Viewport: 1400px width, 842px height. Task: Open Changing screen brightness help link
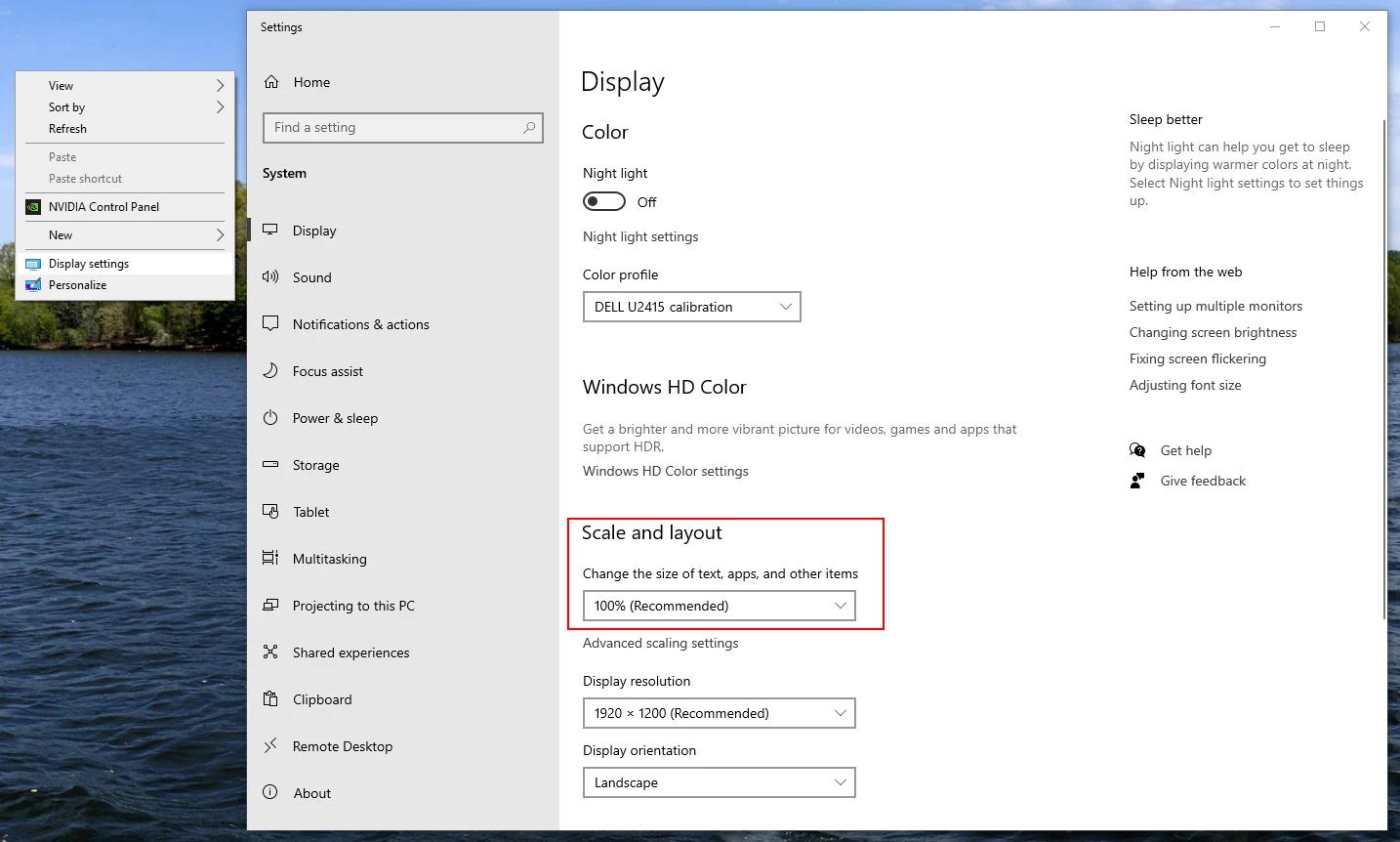click(1213, 332)
